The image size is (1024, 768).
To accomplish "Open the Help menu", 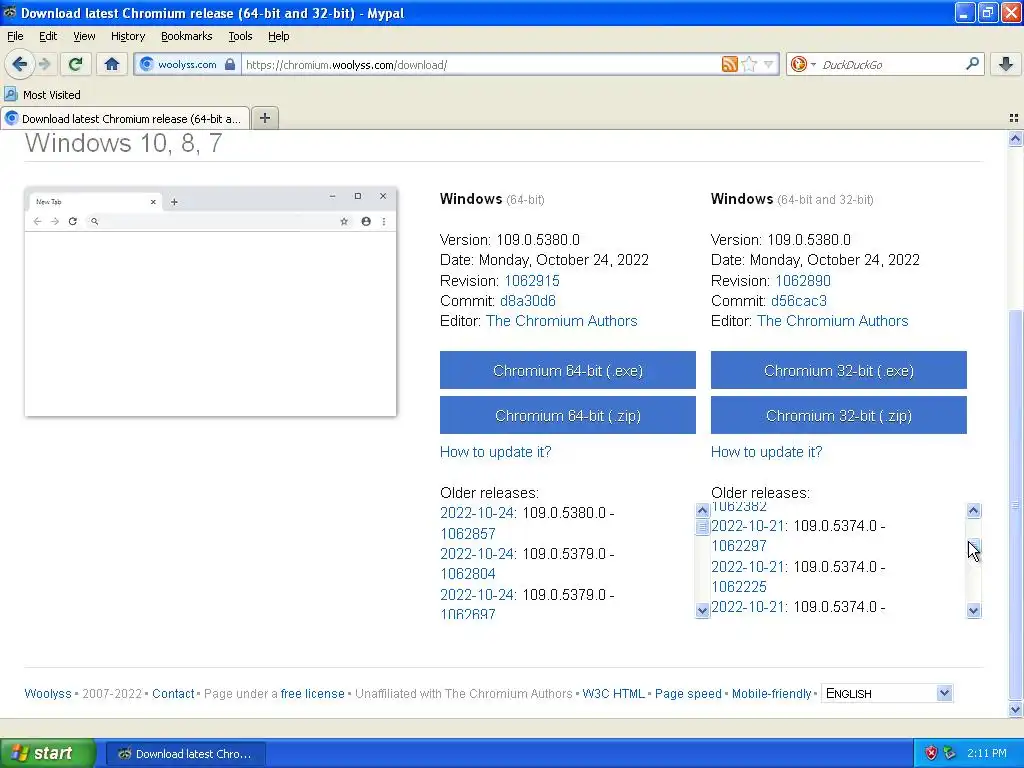I will coord(278,36).
